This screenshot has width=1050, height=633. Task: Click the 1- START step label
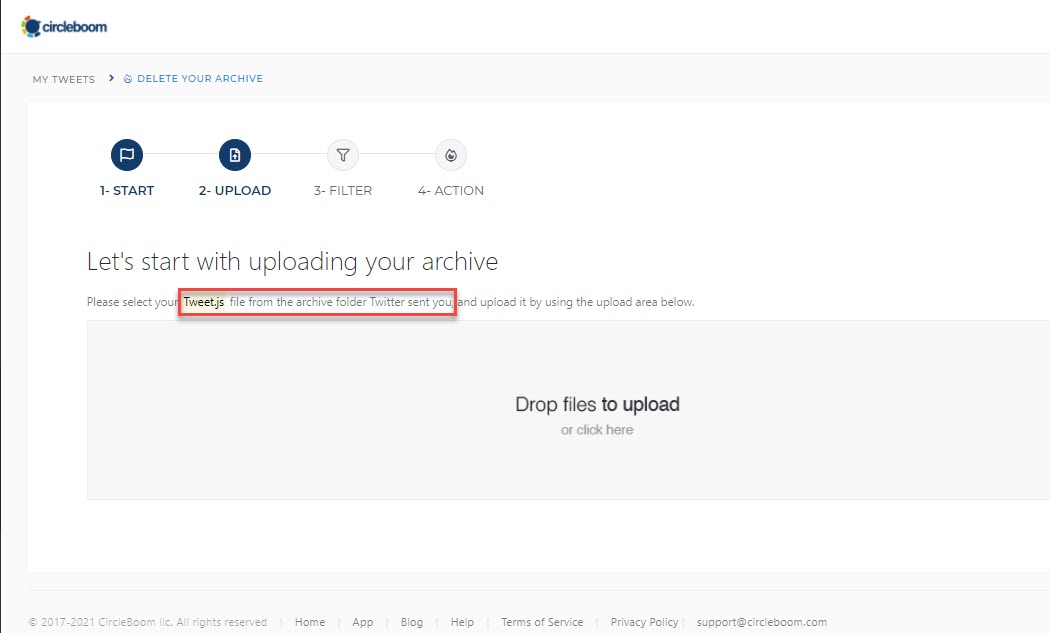127,190
